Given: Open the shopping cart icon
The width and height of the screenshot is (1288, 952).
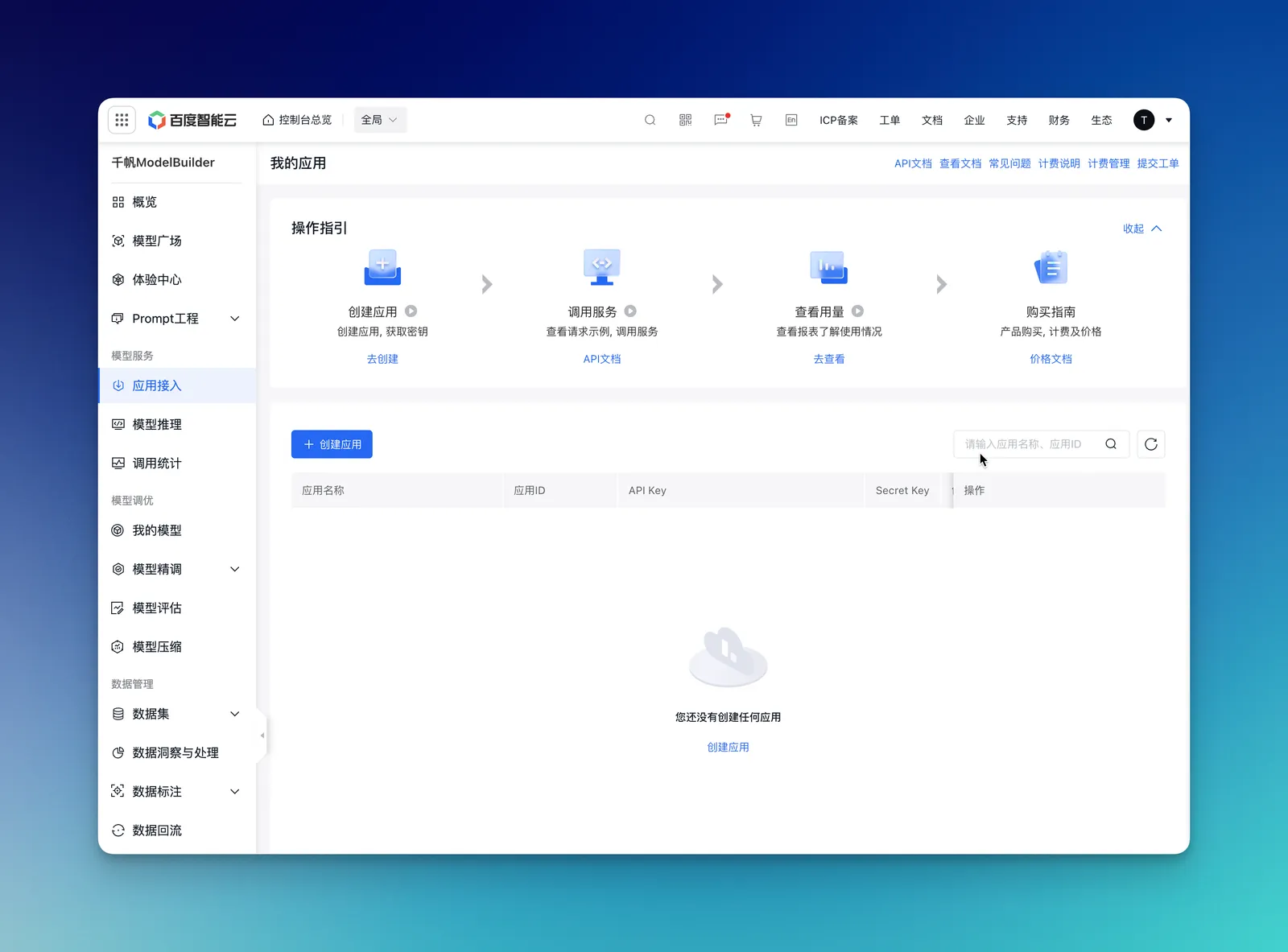Looking at the screenshot, I should (x=756, y=120).
